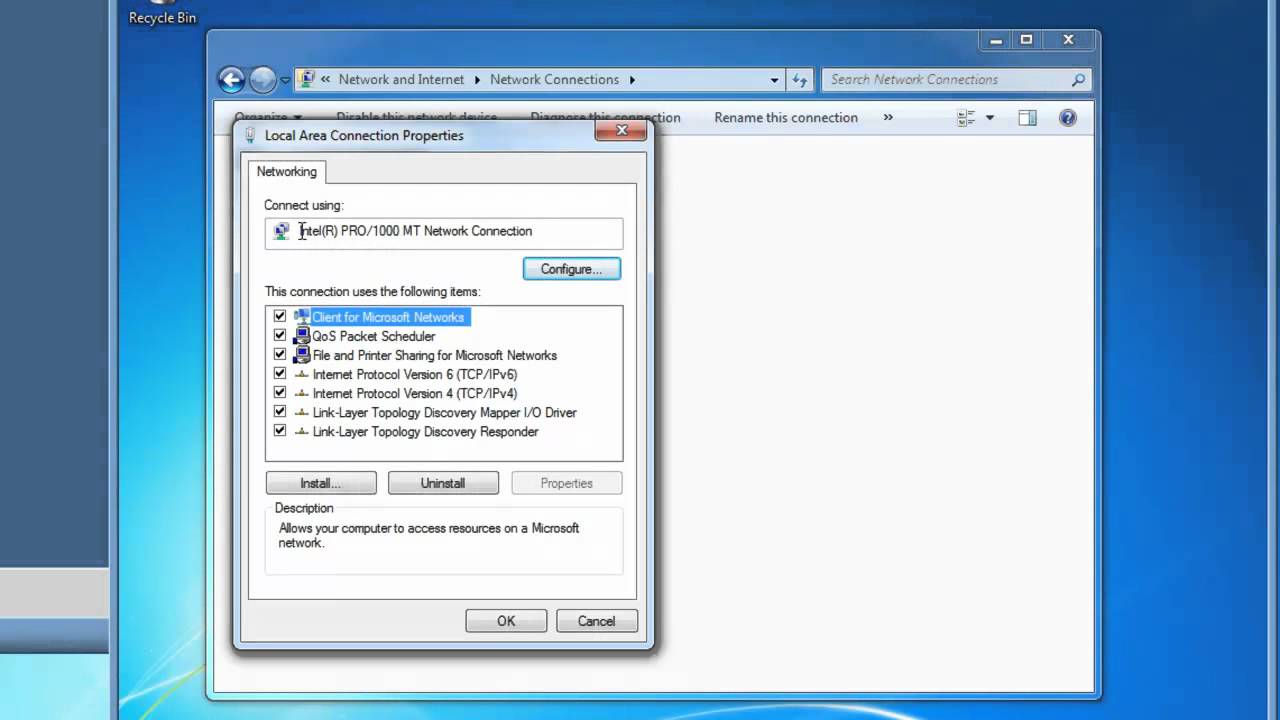Select QoS Packet Scheduler item

point(374,336)
